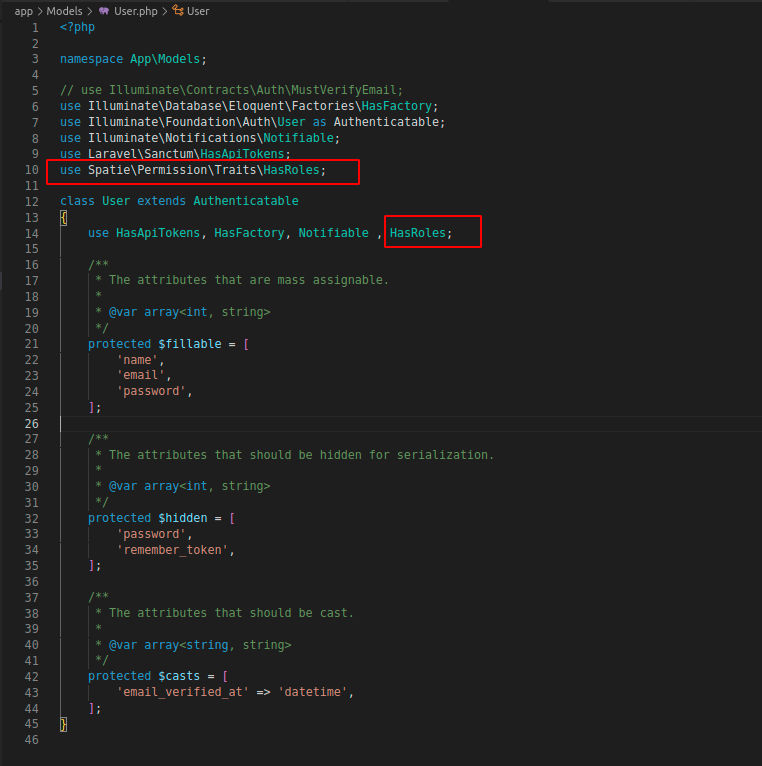Click the namespace App\Models text

click(130, 59)
